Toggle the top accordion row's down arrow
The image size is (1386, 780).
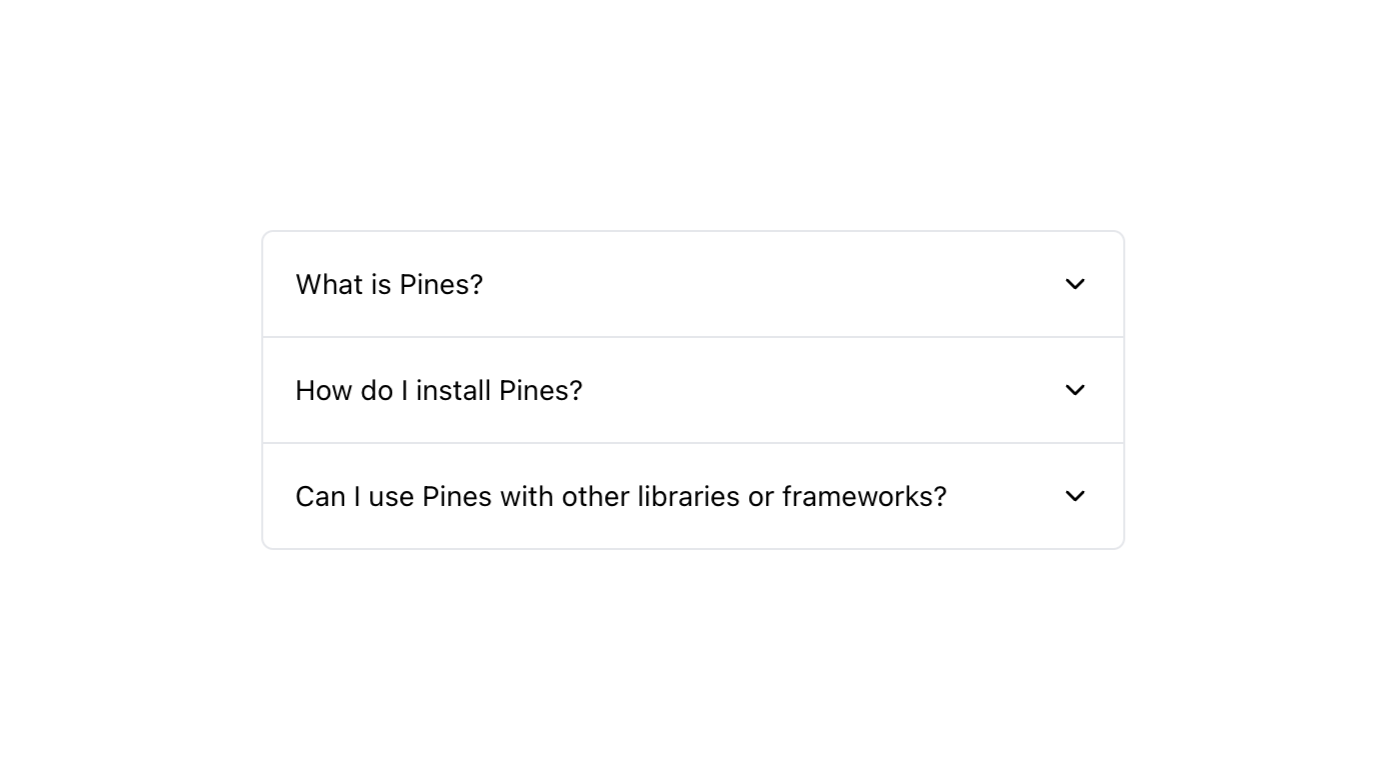[1075, 284]
